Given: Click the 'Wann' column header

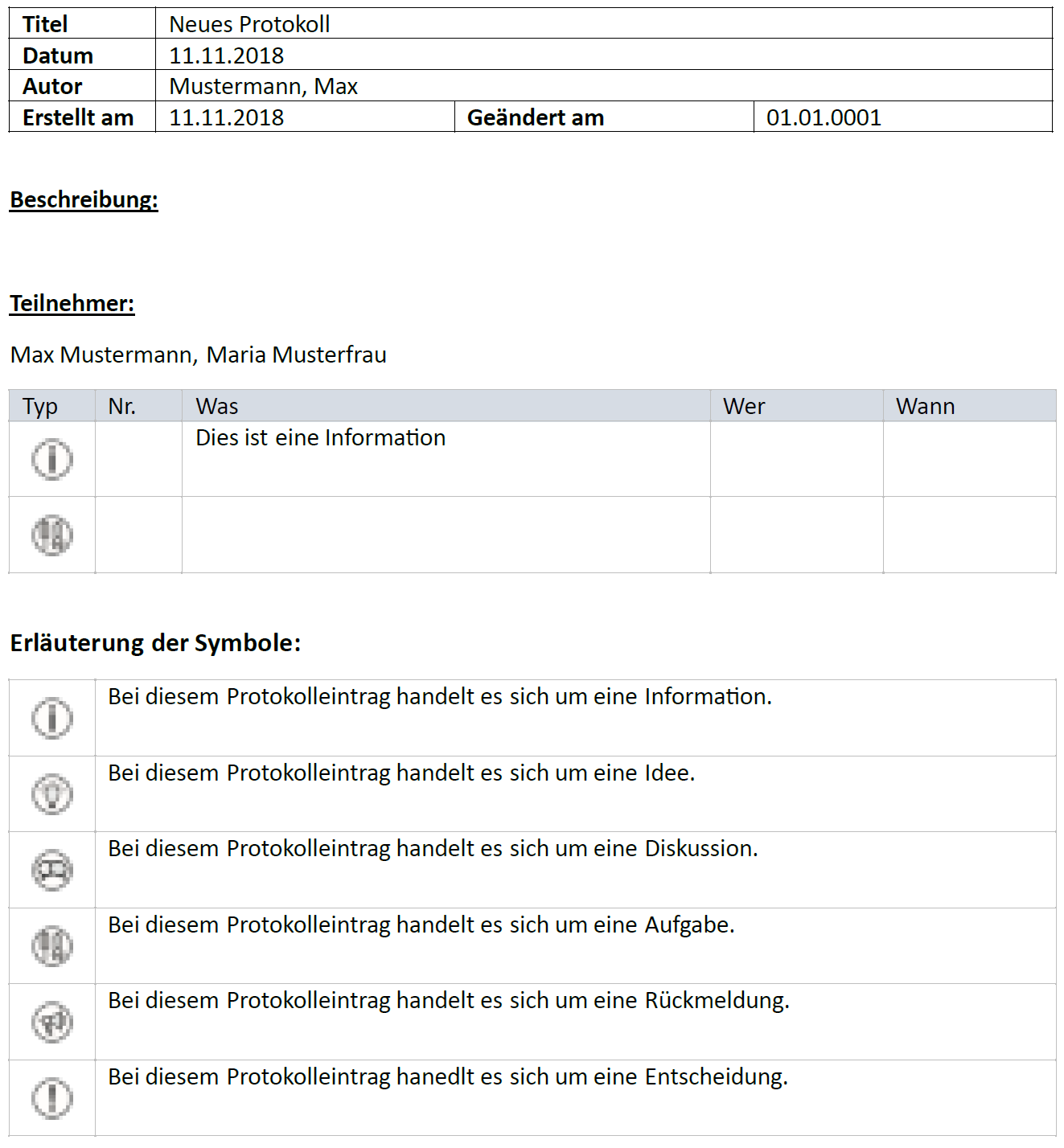Looking at the screenshot, I should (x=926, y=406).
